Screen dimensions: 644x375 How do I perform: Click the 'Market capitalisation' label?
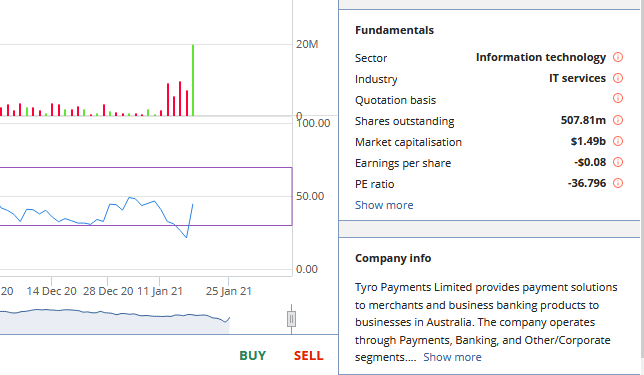408,142
